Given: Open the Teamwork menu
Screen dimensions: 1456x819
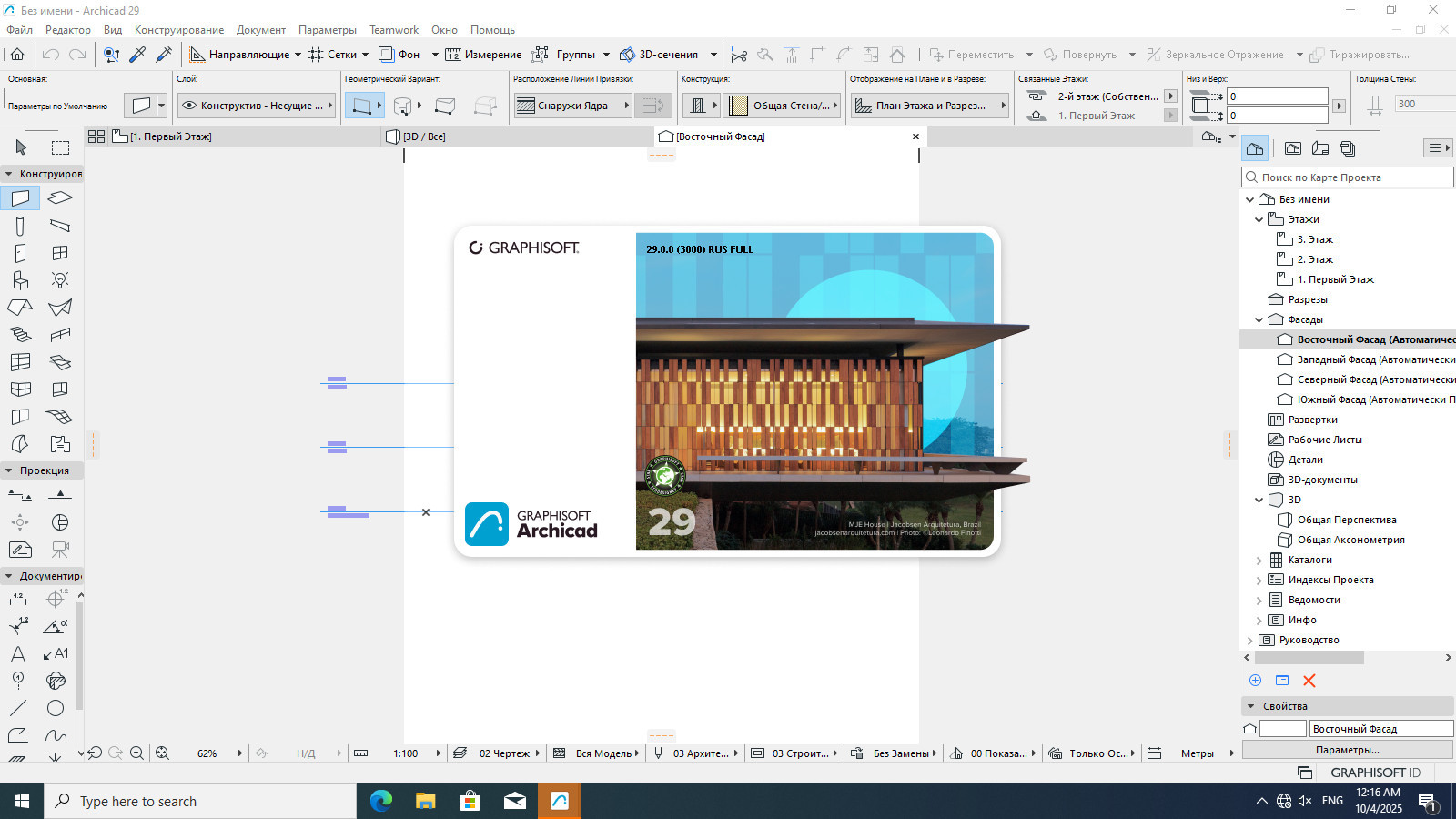Looking at the screenshot, I should (x=394, y=30).
